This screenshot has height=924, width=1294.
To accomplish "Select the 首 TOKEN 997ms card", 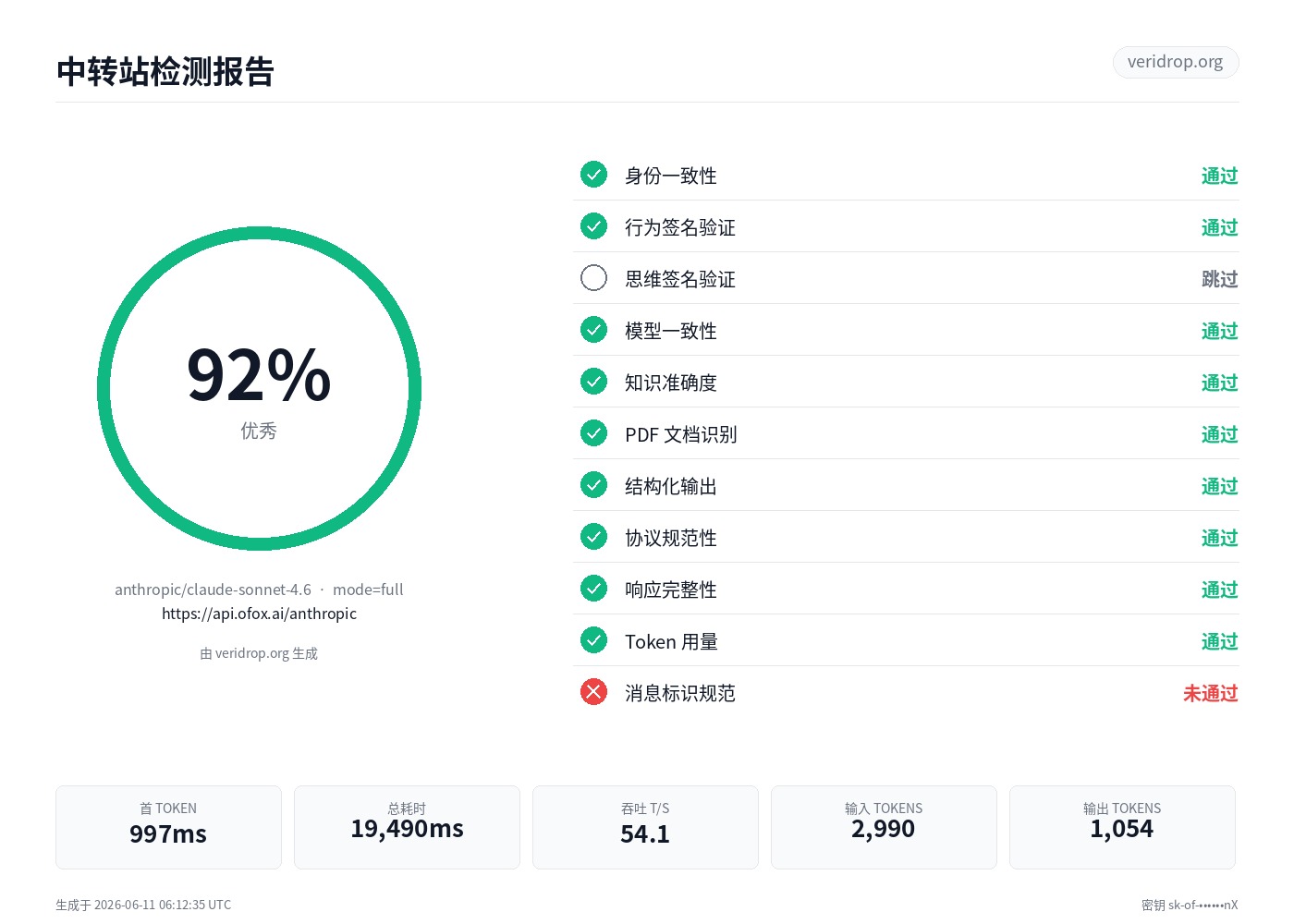I will point(168,827).
